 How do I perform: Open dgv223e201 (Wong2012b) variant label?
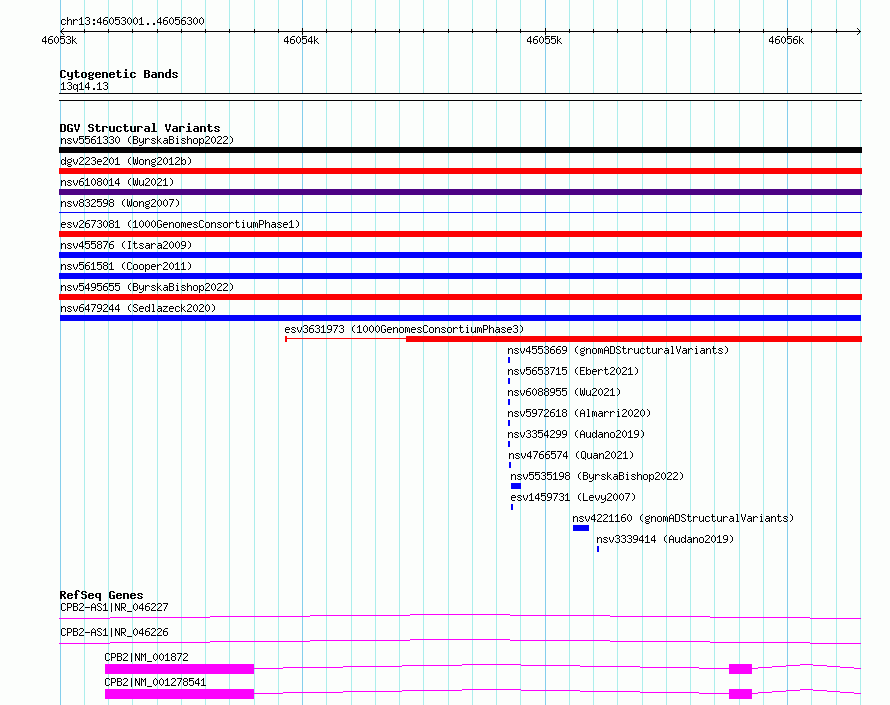[x=126, y=161]
